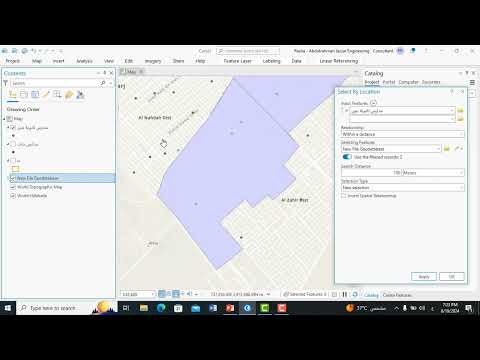Open the Project tab

point(13,61)
